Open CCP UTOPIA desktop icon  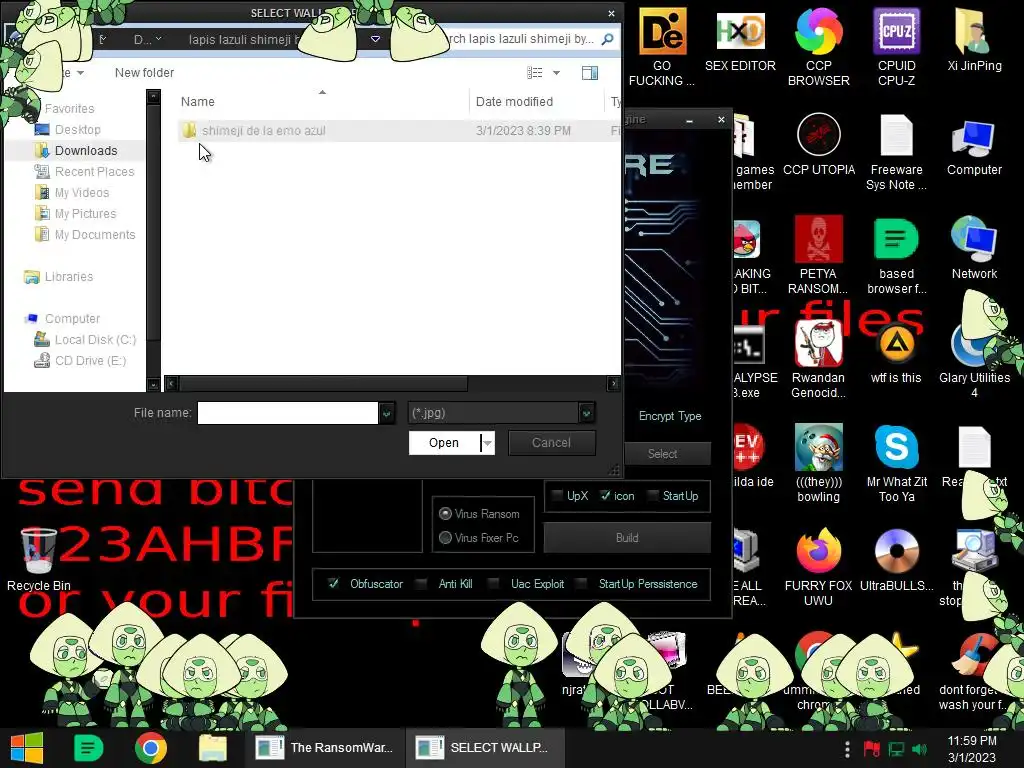click(x=818, y=145)
